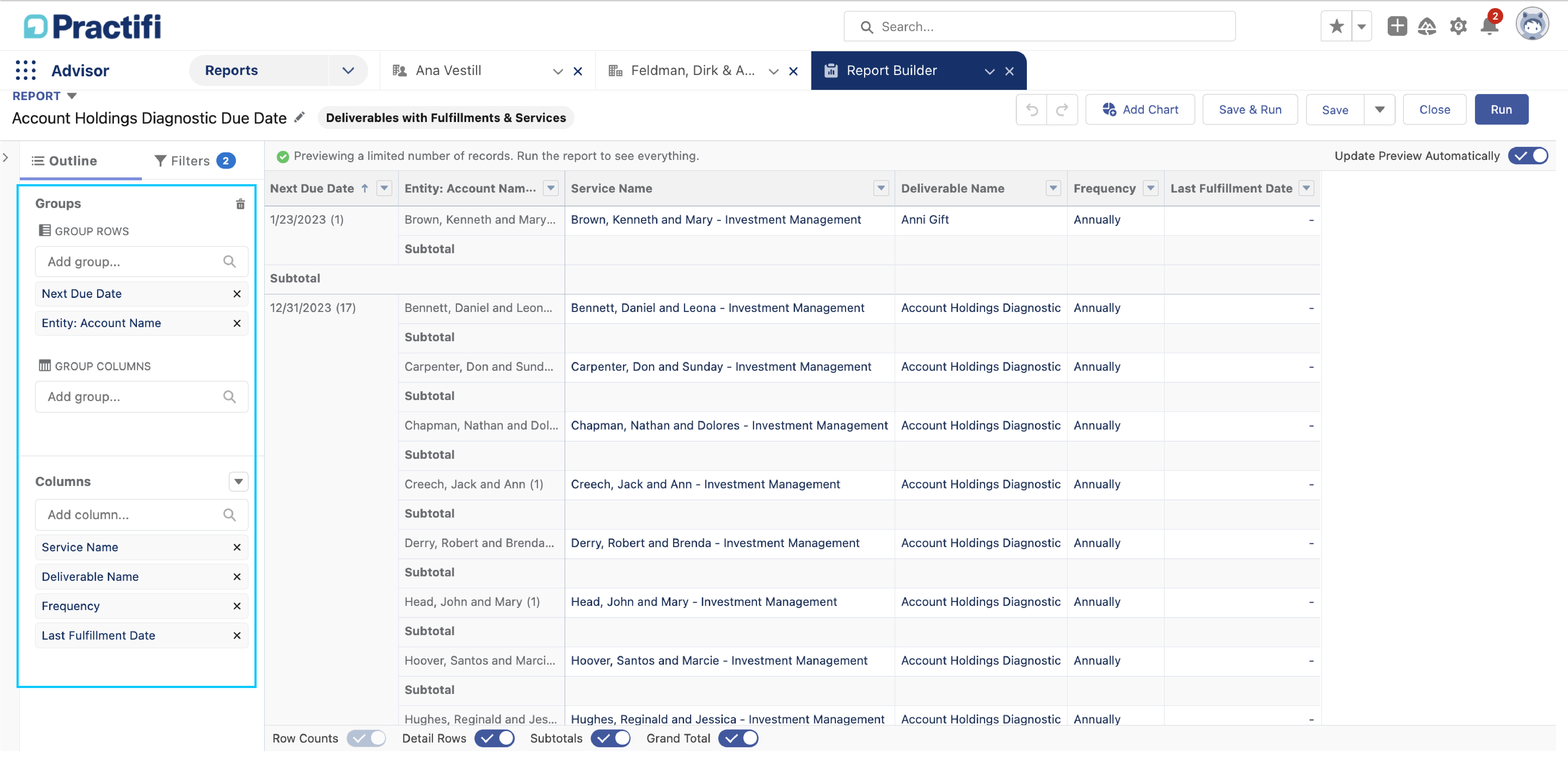
Task: Open Service Name column menu
Action: [881, 189]
